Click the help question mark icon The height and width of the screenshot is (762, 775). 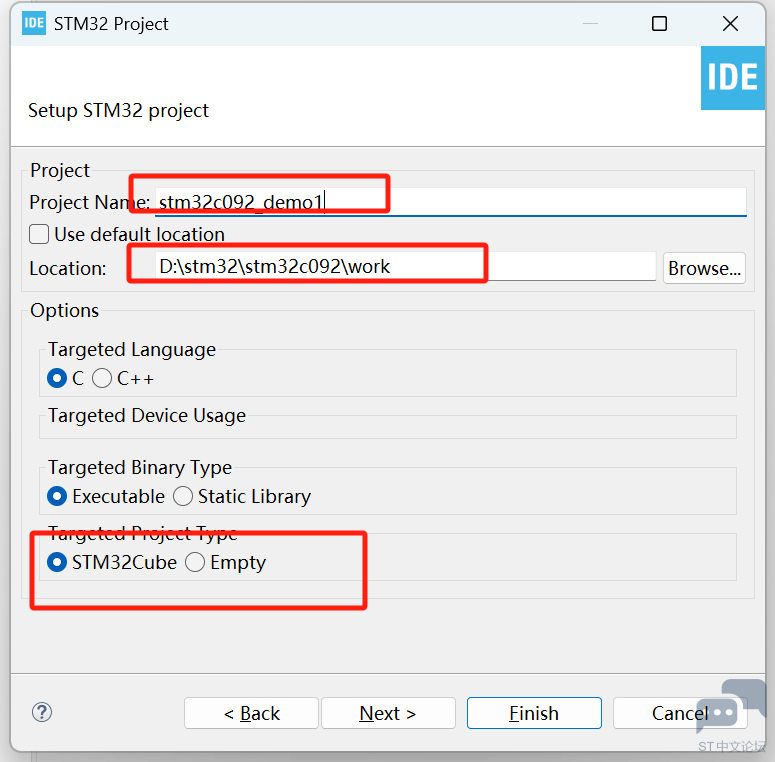42,712
